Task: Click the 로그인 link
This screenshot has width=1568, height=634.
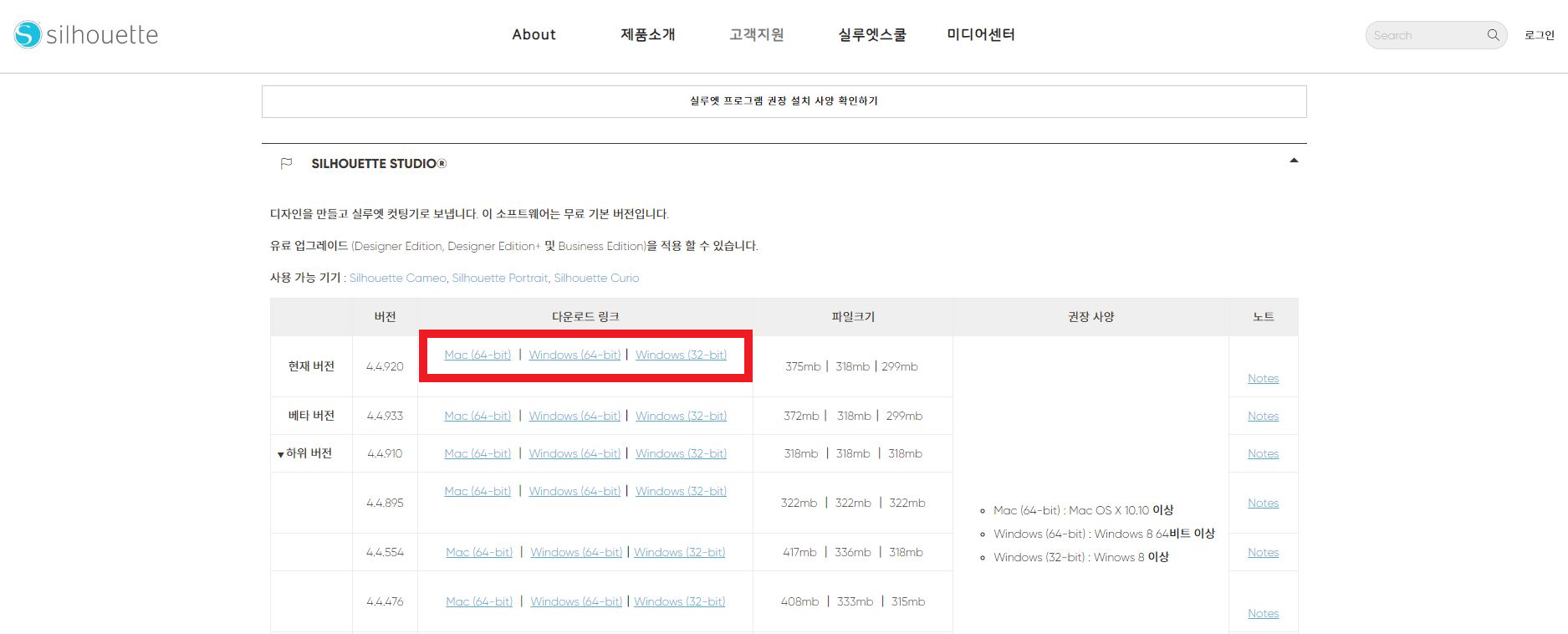Action: (x=1539, y=35)
